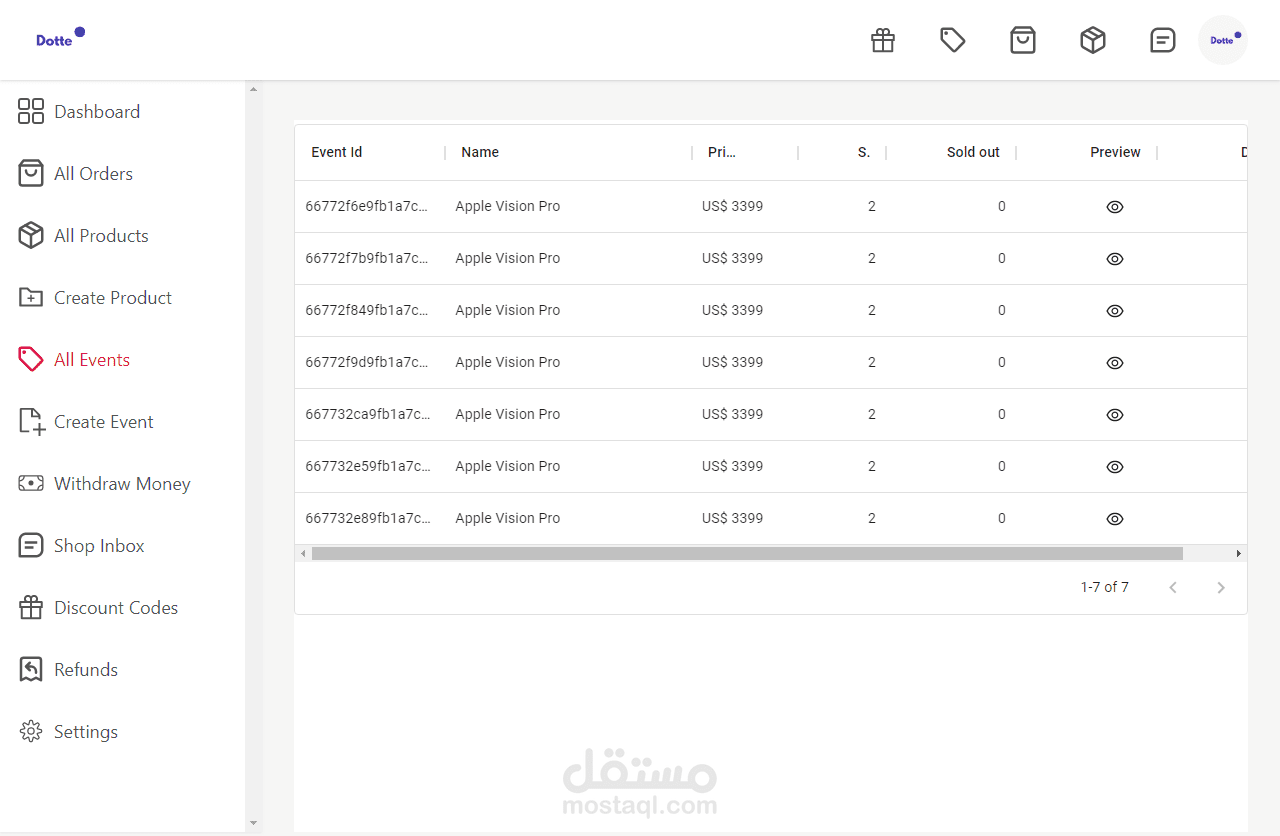
Task: Select event ID cell 66772f849fb1a7c...
Action: pyautogui.click(x=368, y=310)
